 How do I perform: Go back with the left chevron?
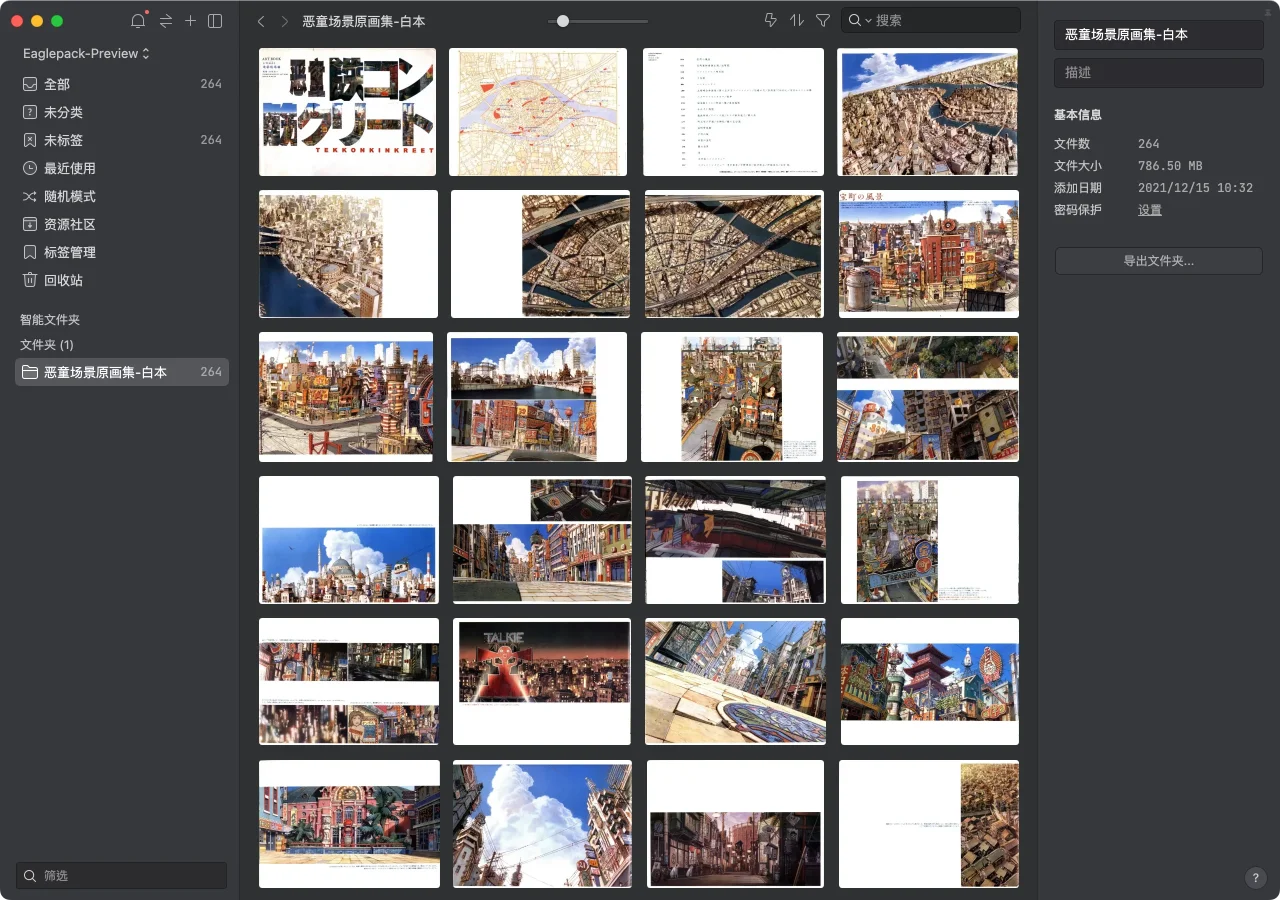click(261, 21)
